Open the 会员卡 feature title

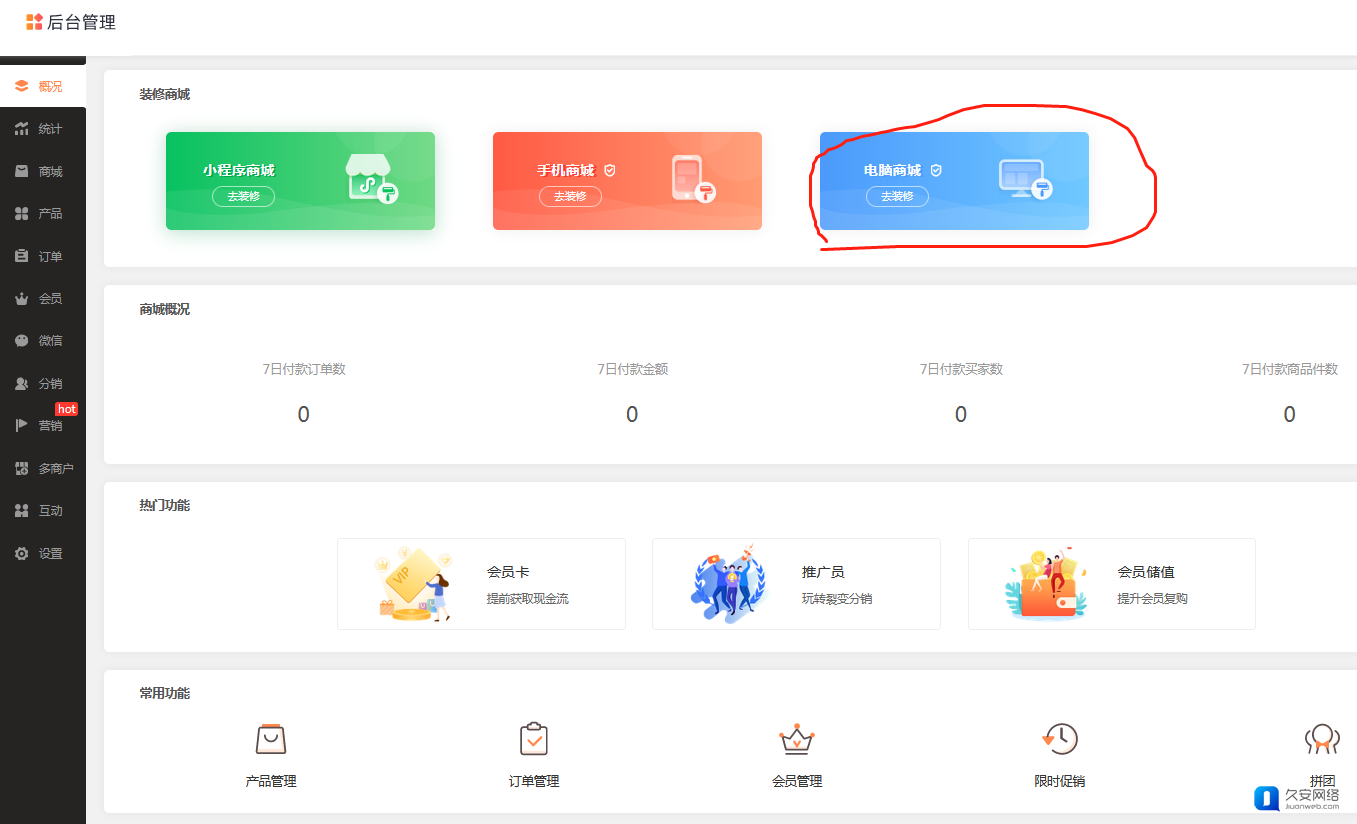pyautogui.click(x=508, y=572)
